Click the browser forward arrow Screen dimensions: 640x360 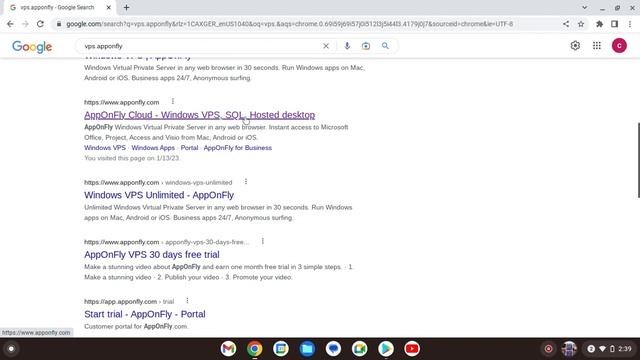coord(25,24)
